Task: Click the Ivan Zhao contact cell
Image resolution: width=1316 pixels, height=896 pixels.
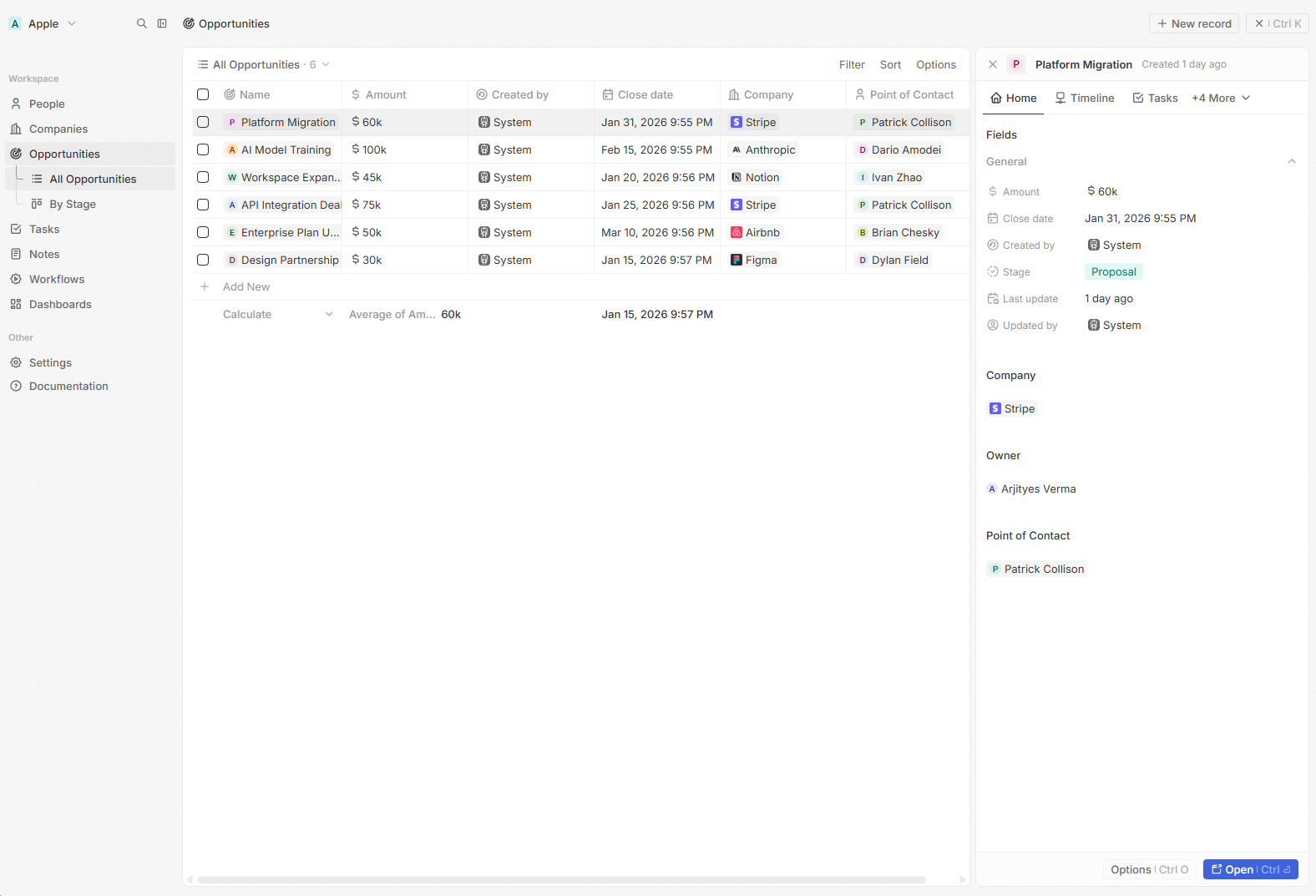Action: coord(890,177)
